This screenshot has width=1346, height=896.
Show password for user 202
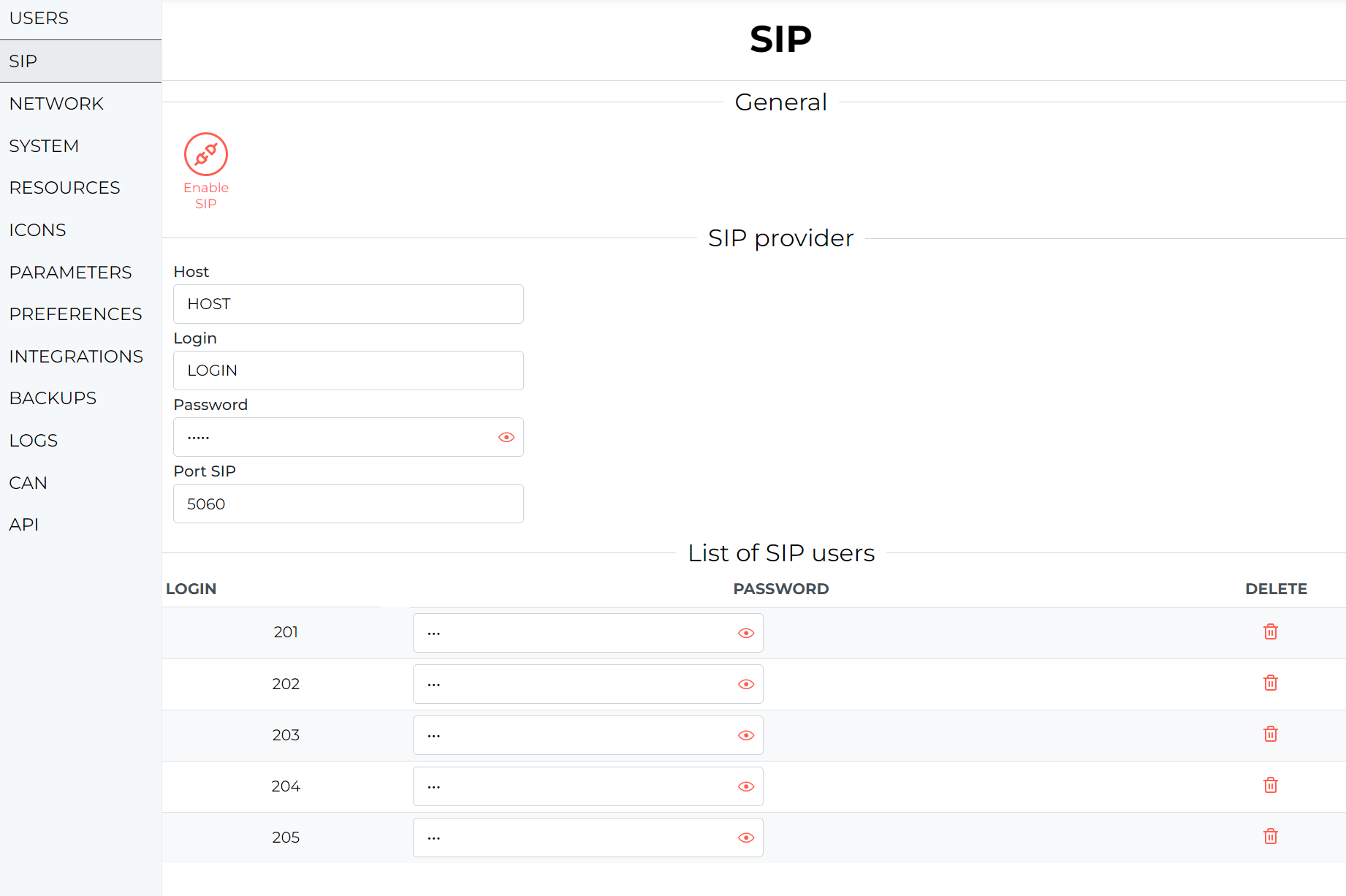pyautogui.click(x=746, y=684)
